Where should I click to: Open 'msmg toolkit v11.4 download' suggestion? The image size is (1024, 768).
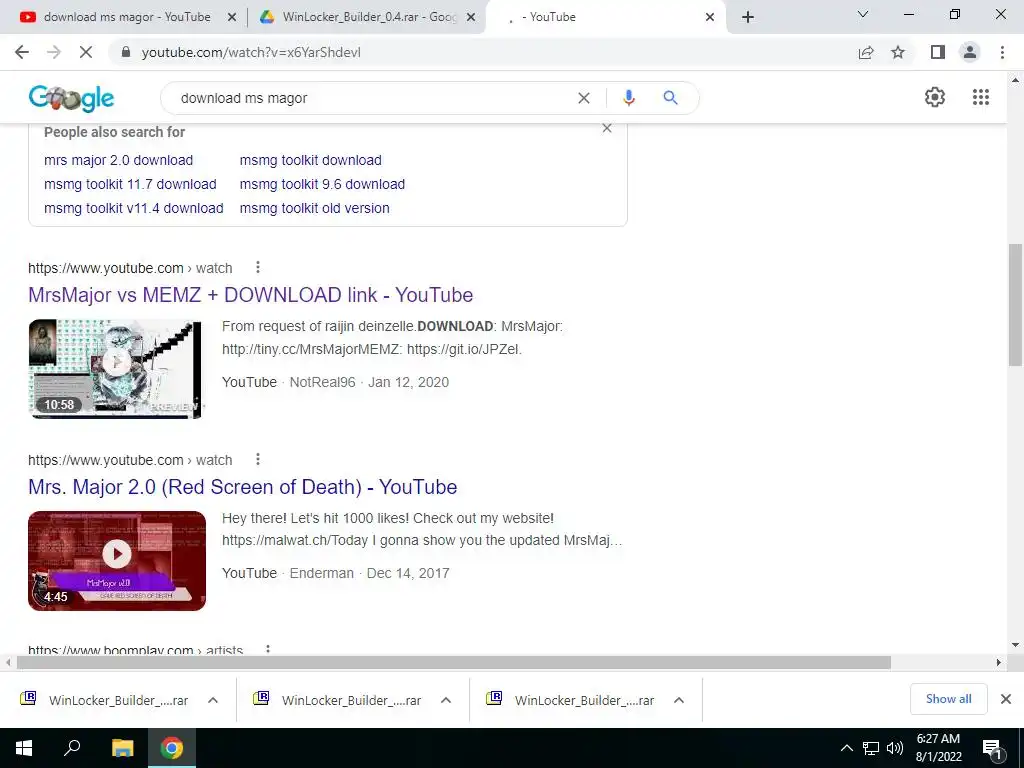coord(133,208)
